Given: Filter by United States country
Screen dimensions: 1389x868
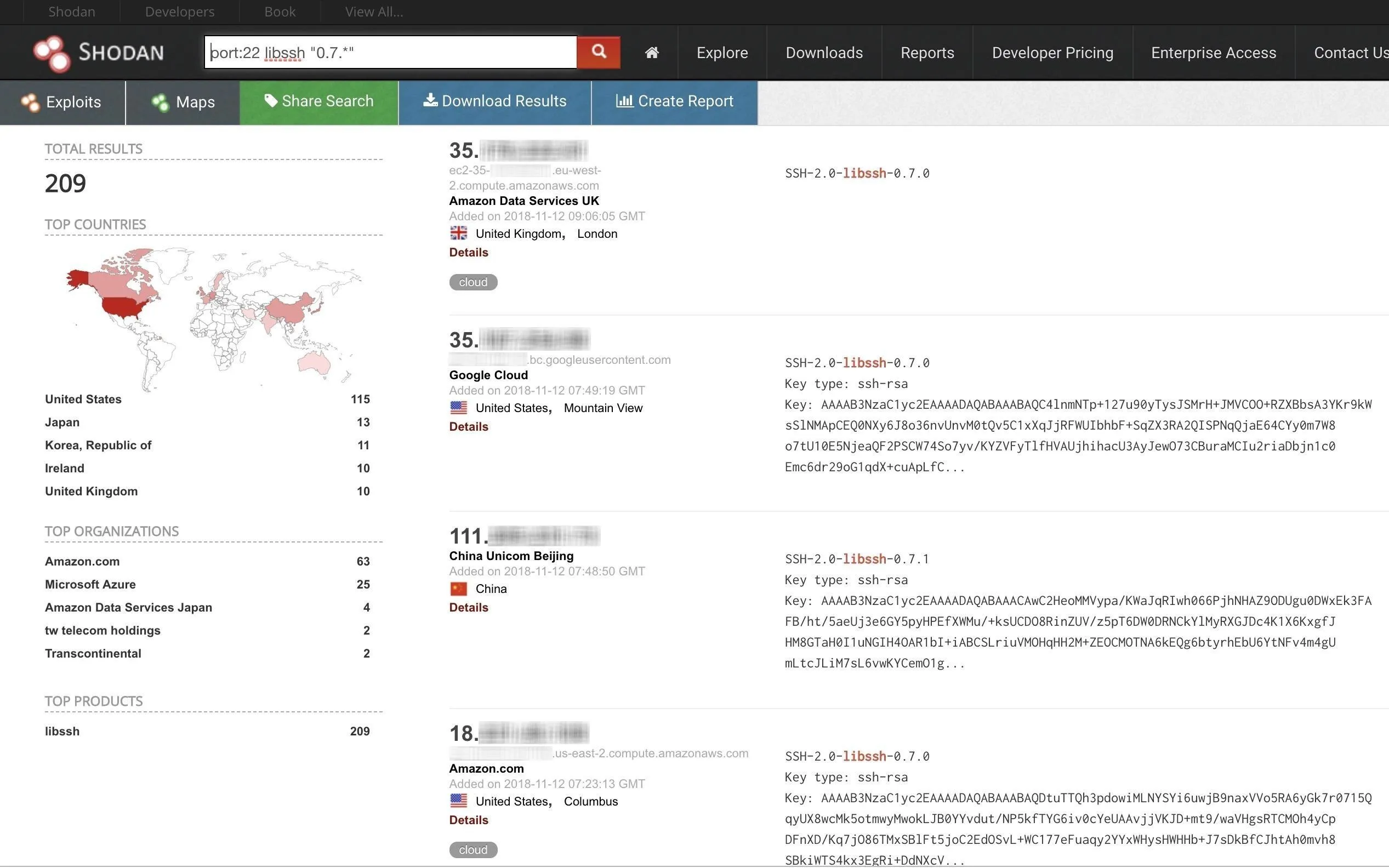Looking at the screenshot, I should coord(83,399).
